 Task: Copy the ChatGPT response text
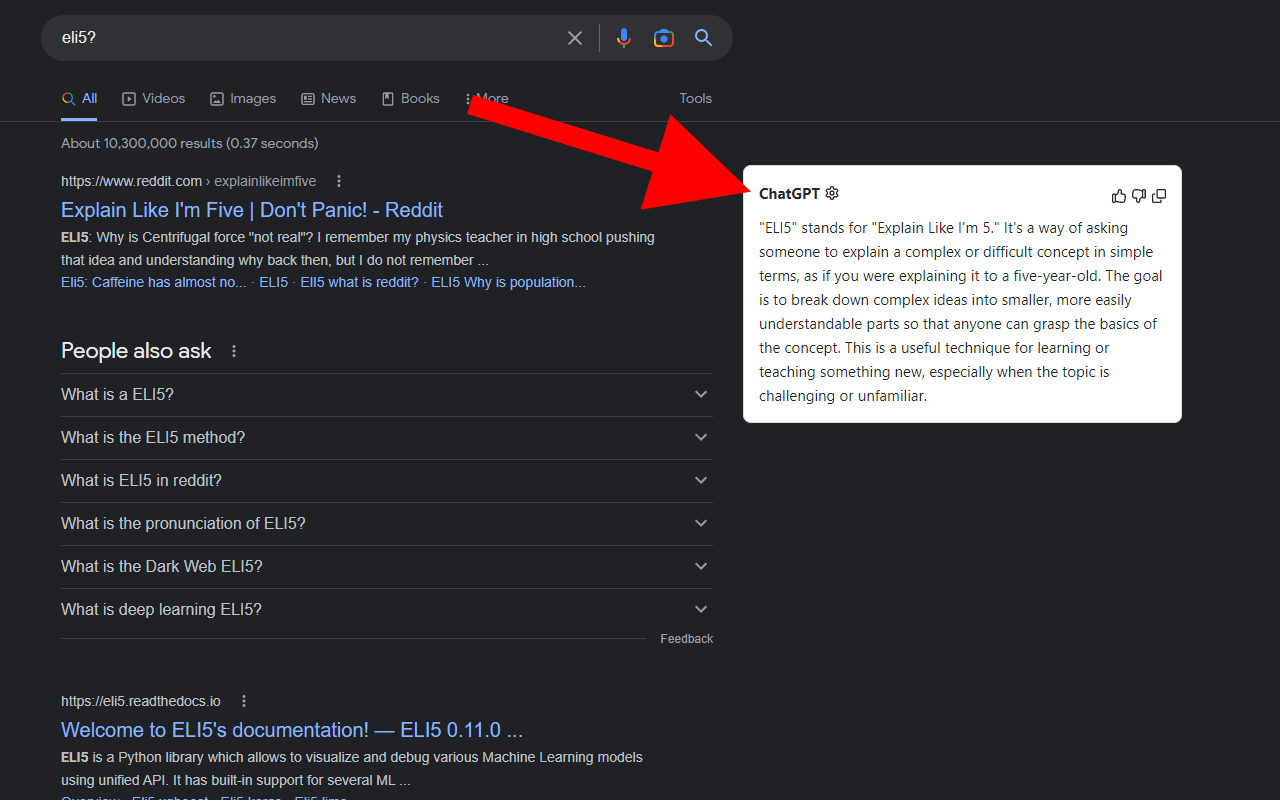tap(1159, 196)
